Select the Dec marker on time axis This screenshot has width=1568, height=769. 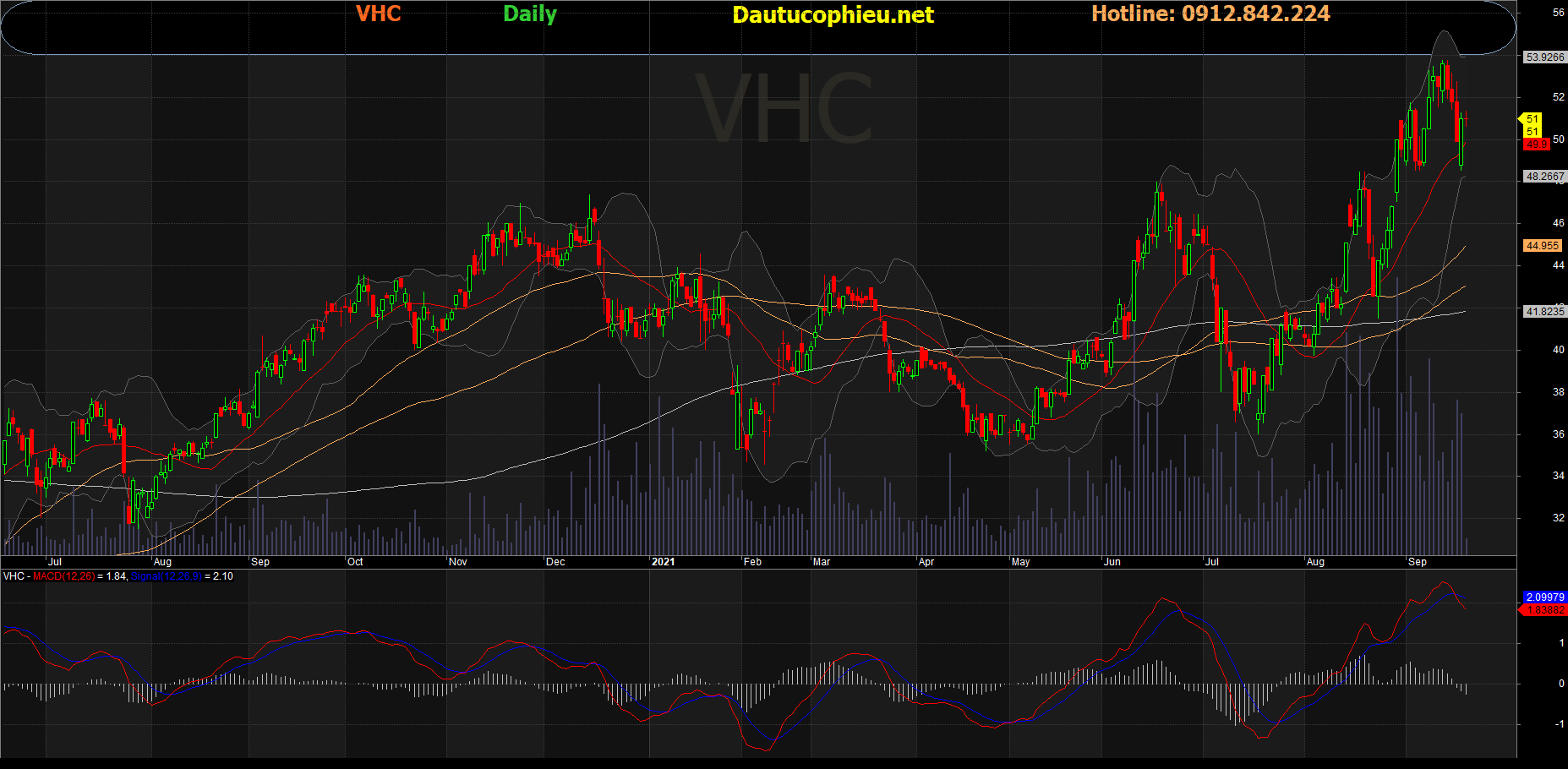[555, 562]
